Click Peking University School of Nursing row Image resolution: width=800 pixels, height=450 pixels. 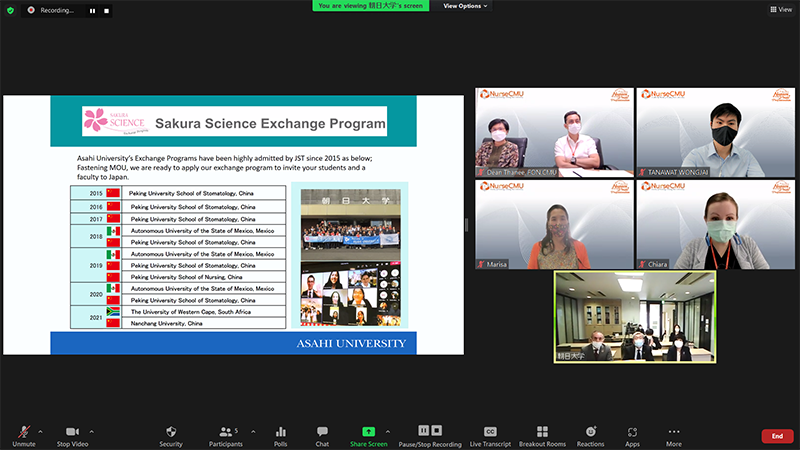click(x=203, y=277)
